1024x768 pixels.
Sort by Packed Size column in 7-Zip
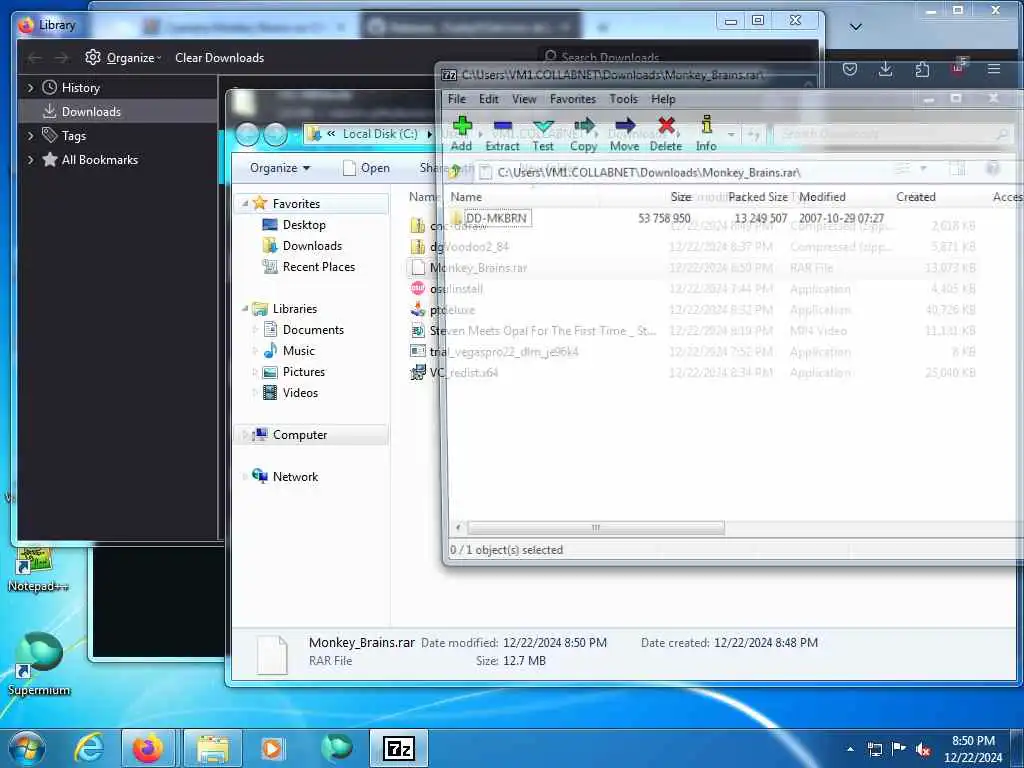[758, 197]
